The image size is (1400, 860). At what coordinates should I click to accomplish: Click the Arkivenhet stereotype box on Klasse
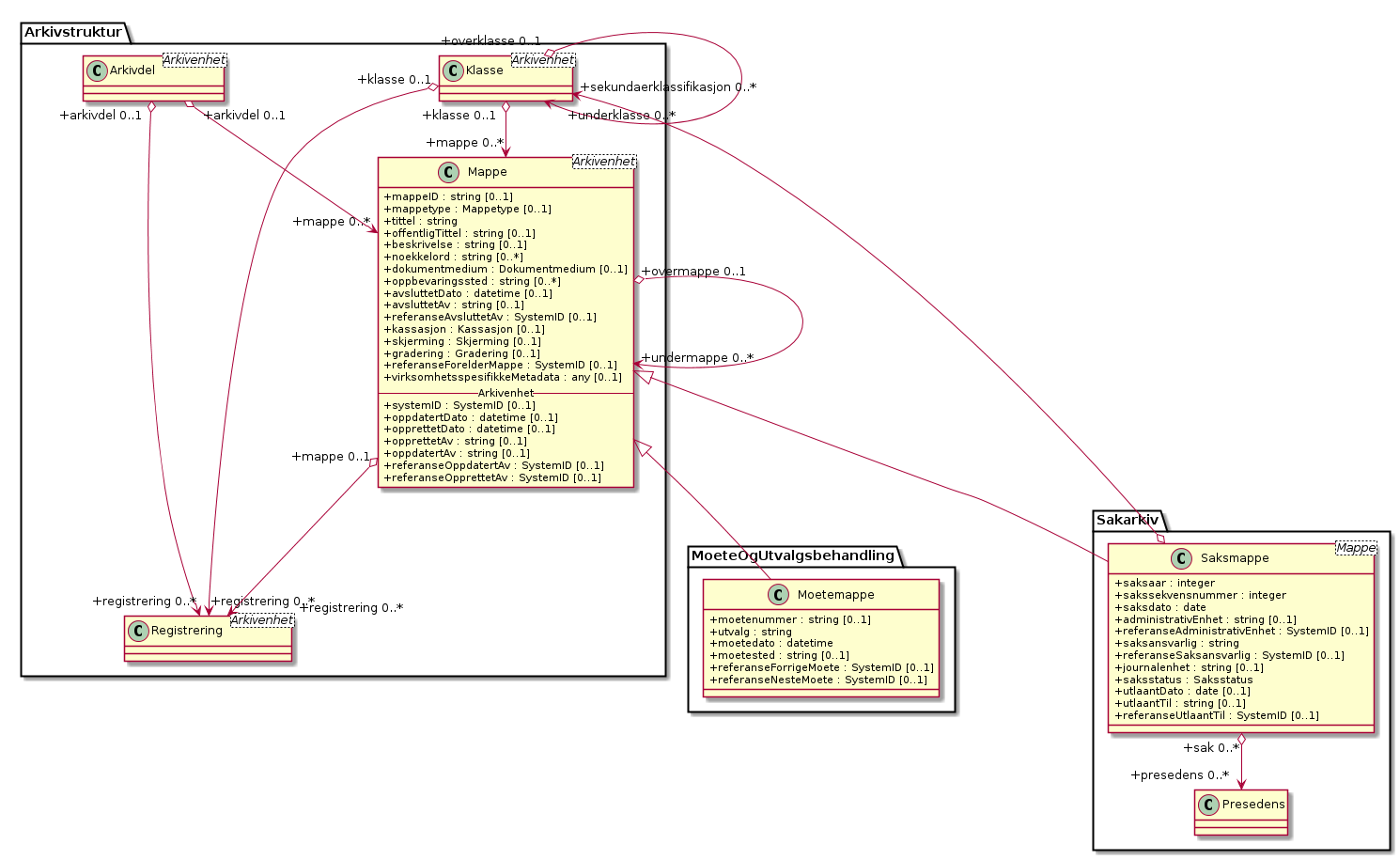coord(543,60)
